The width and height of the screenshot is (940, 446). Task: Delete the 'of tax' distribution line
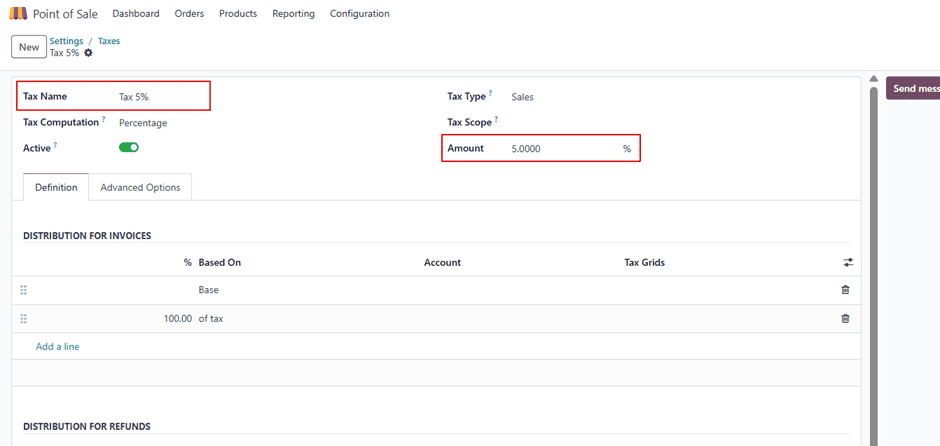845,319
